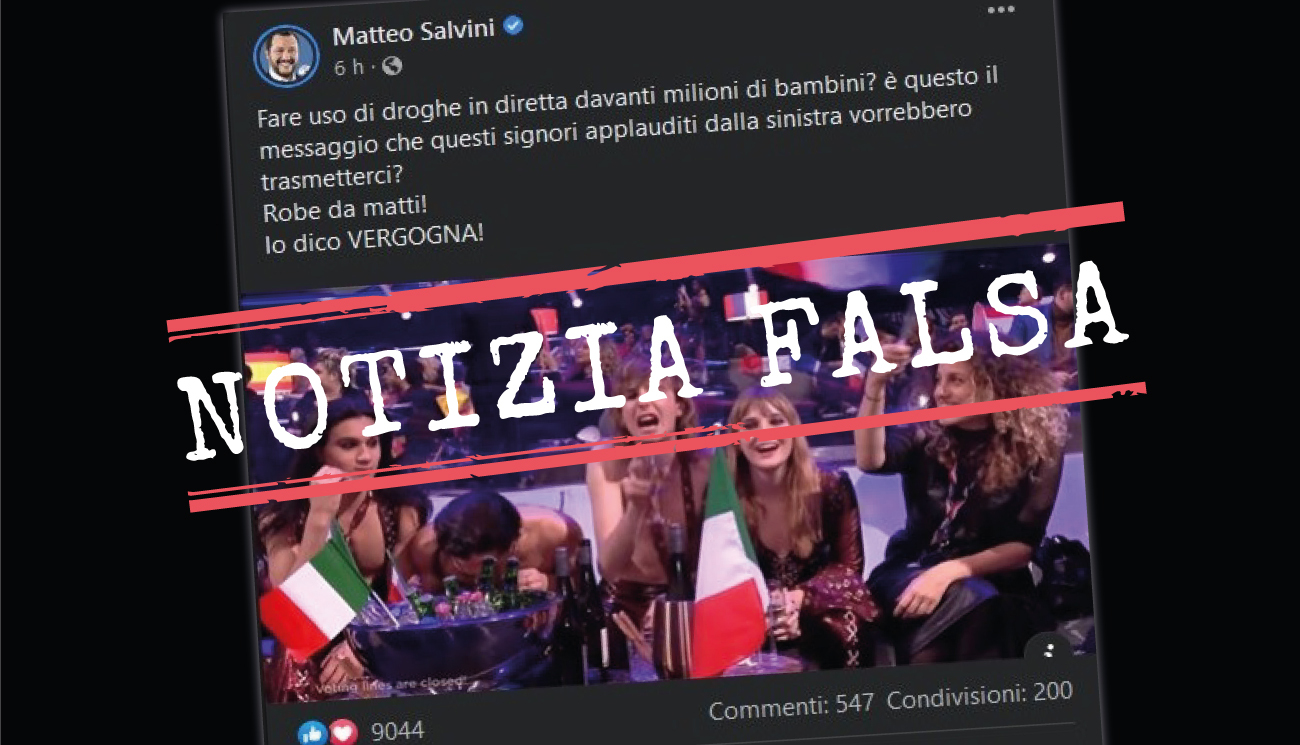Click the blue verified badge
Image resolution: width=1300 pixels, height=745 pixels.
click(513, 27)
